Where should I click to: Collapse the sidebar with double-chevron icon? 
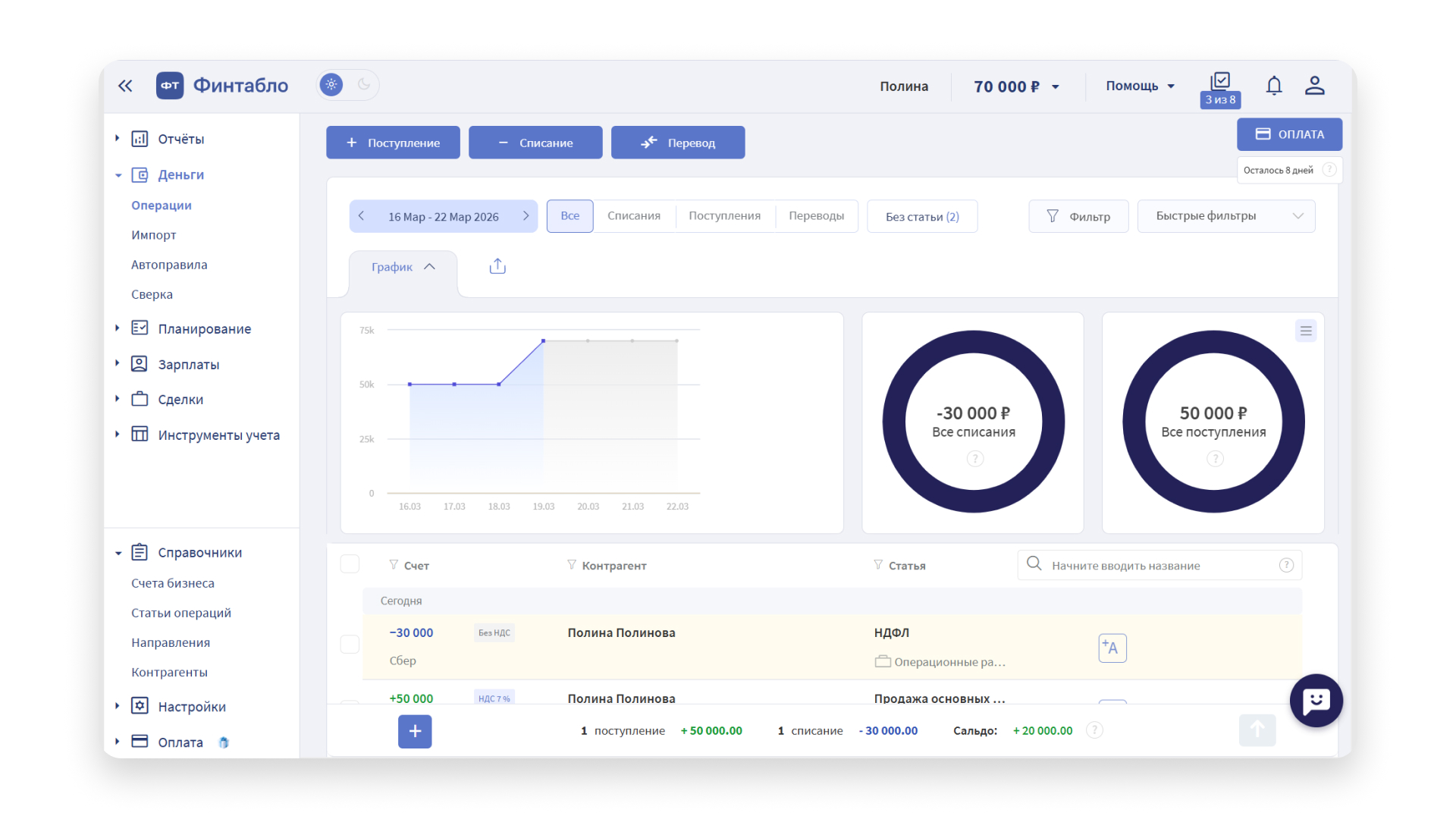[x=125, y=86]
